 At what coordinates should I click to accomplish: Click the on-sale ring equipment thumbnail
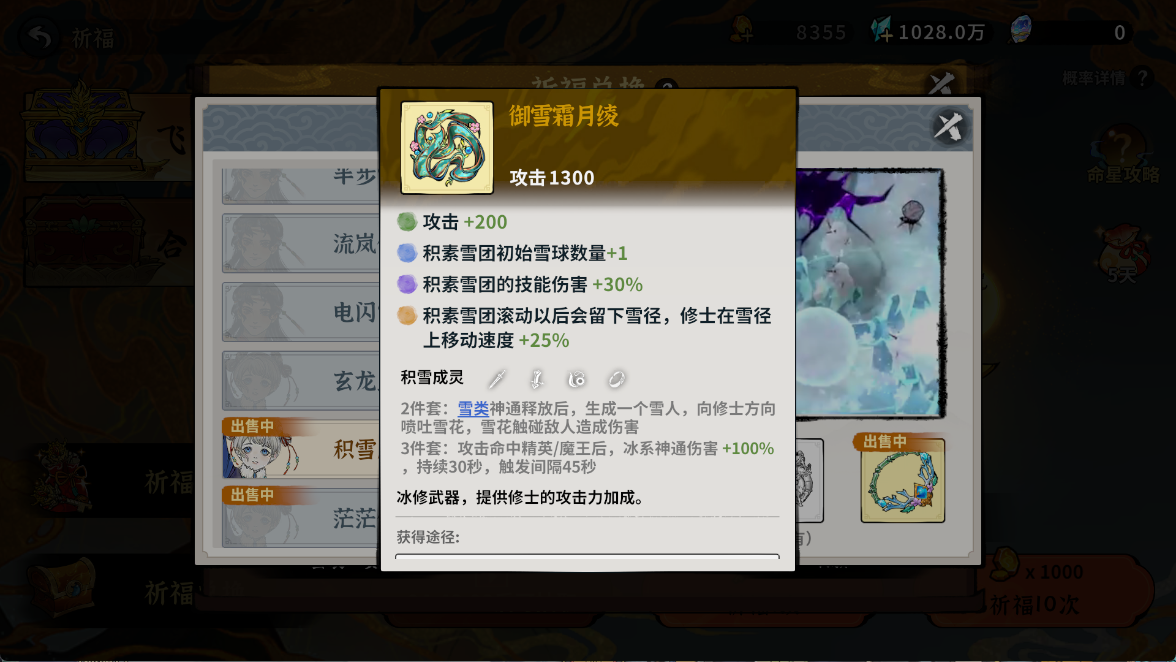click(902, 481)
